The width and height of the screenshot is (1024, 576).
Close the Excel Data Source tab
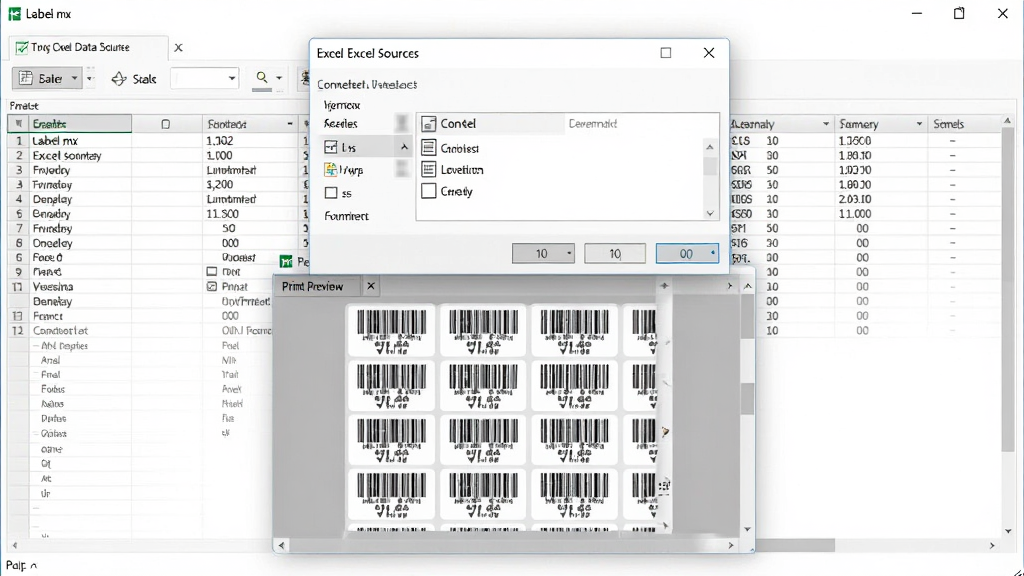pyautogui.click(x=178, y=48)
